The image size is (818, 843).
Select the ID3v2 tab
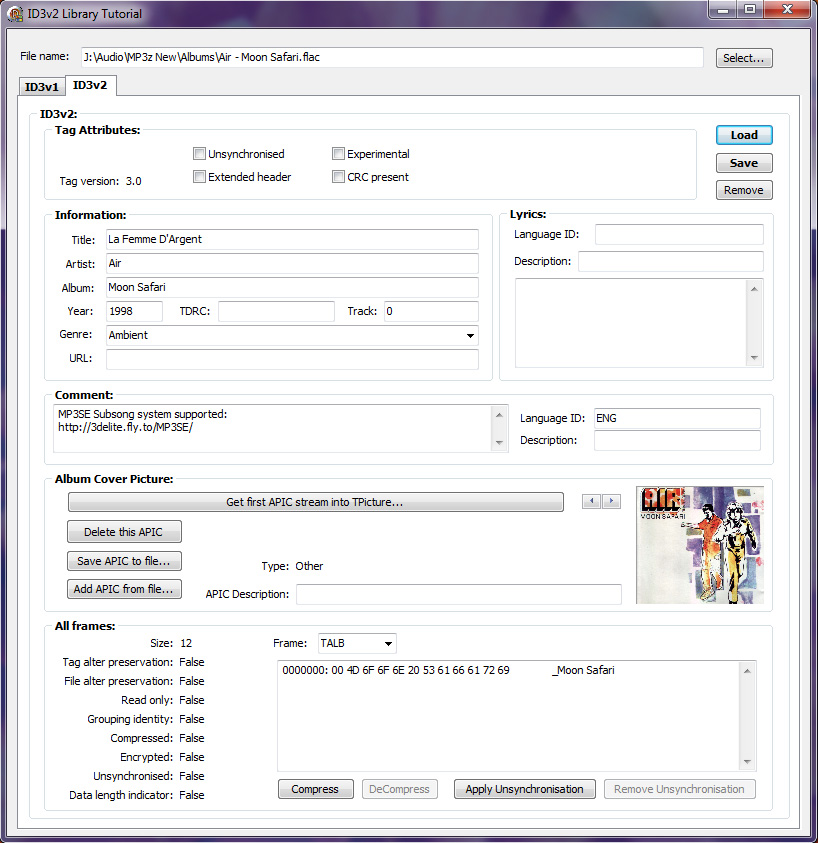(x=90, y=86)
